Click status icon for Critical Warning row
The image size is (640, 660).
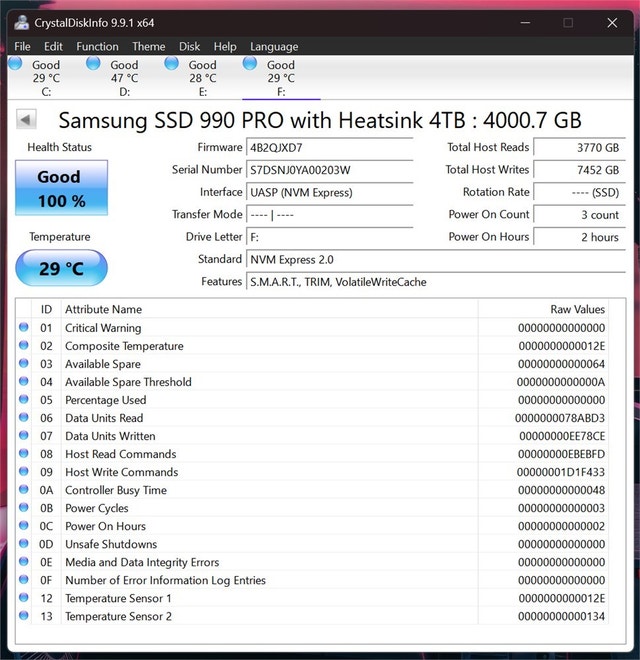(x=24, y=327)
